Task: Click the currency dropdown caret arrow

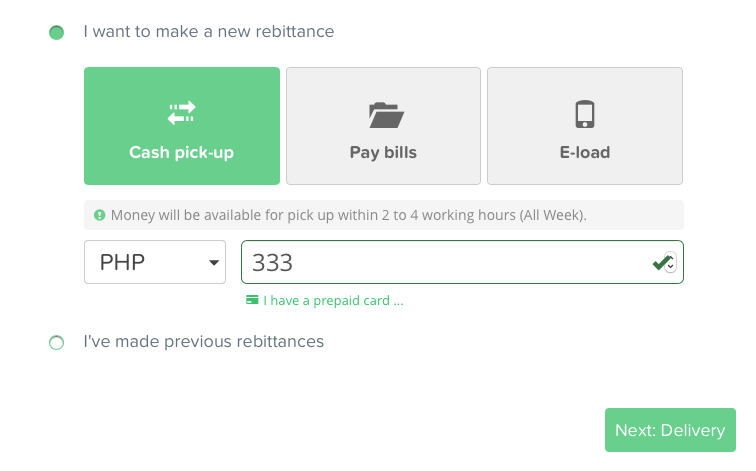Action: pos(213,263)
